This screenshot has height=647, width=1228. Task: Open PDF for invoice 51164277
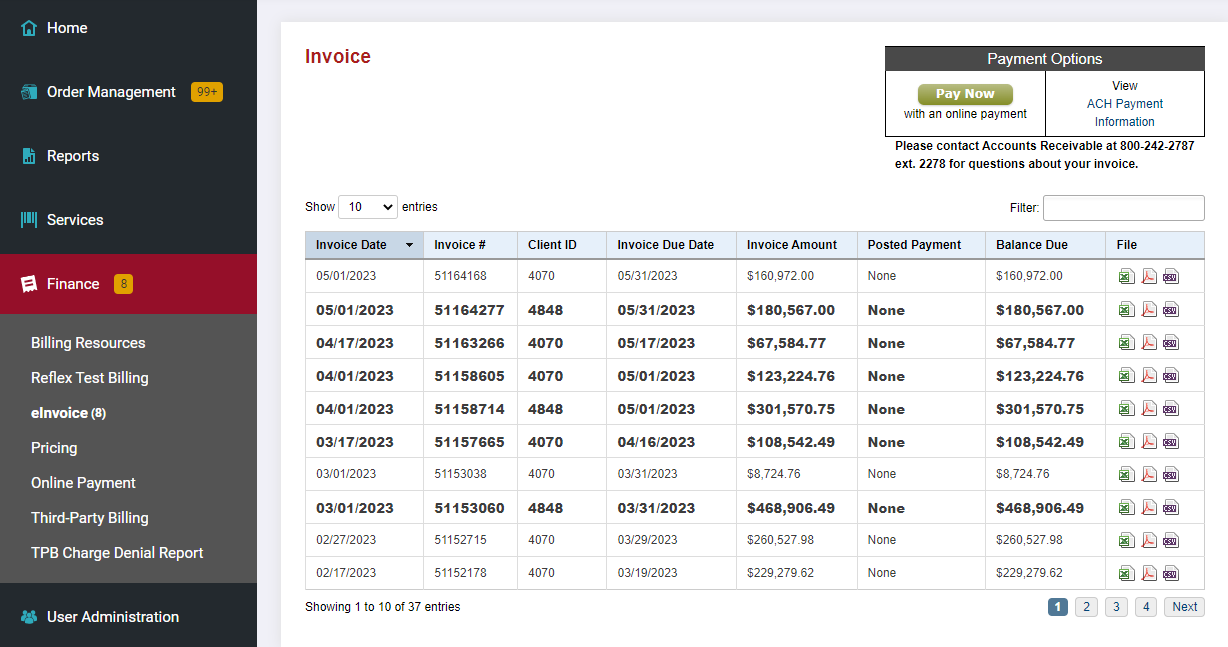(1149, 310)
